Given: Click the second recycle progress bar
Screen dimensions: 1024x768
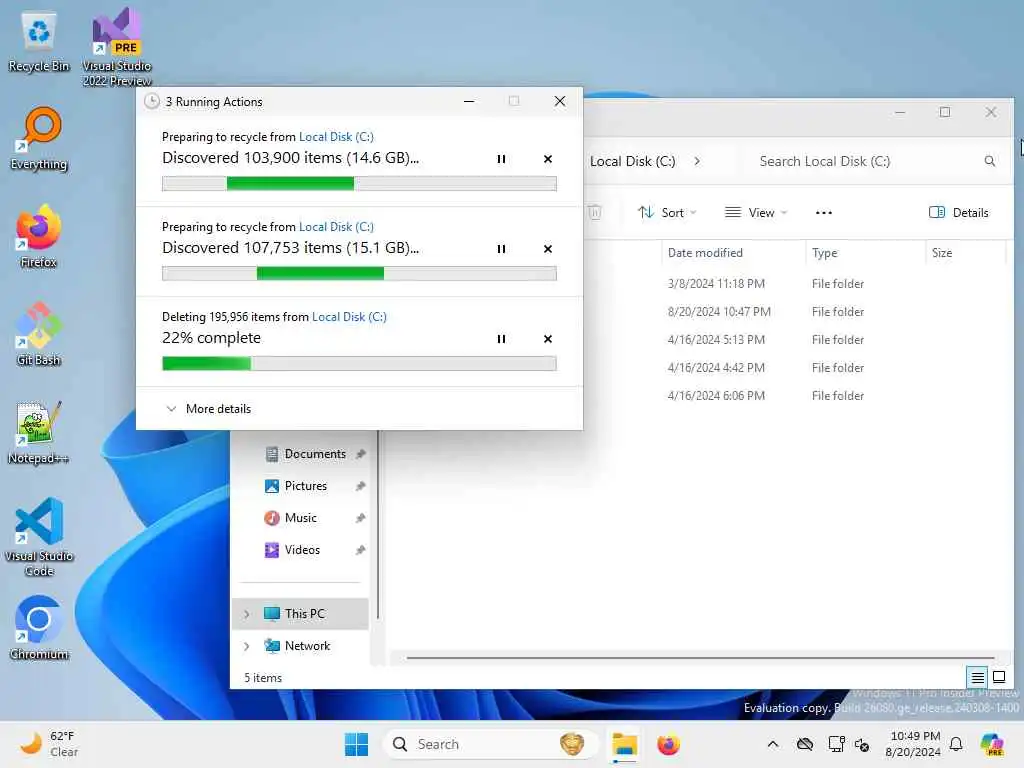Looking at the screenshot, I should 359,274.
